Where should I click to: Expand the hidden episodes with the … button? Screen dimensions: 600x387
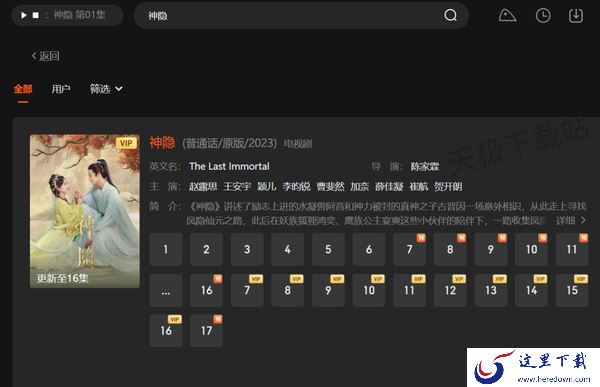pos(166,290)
